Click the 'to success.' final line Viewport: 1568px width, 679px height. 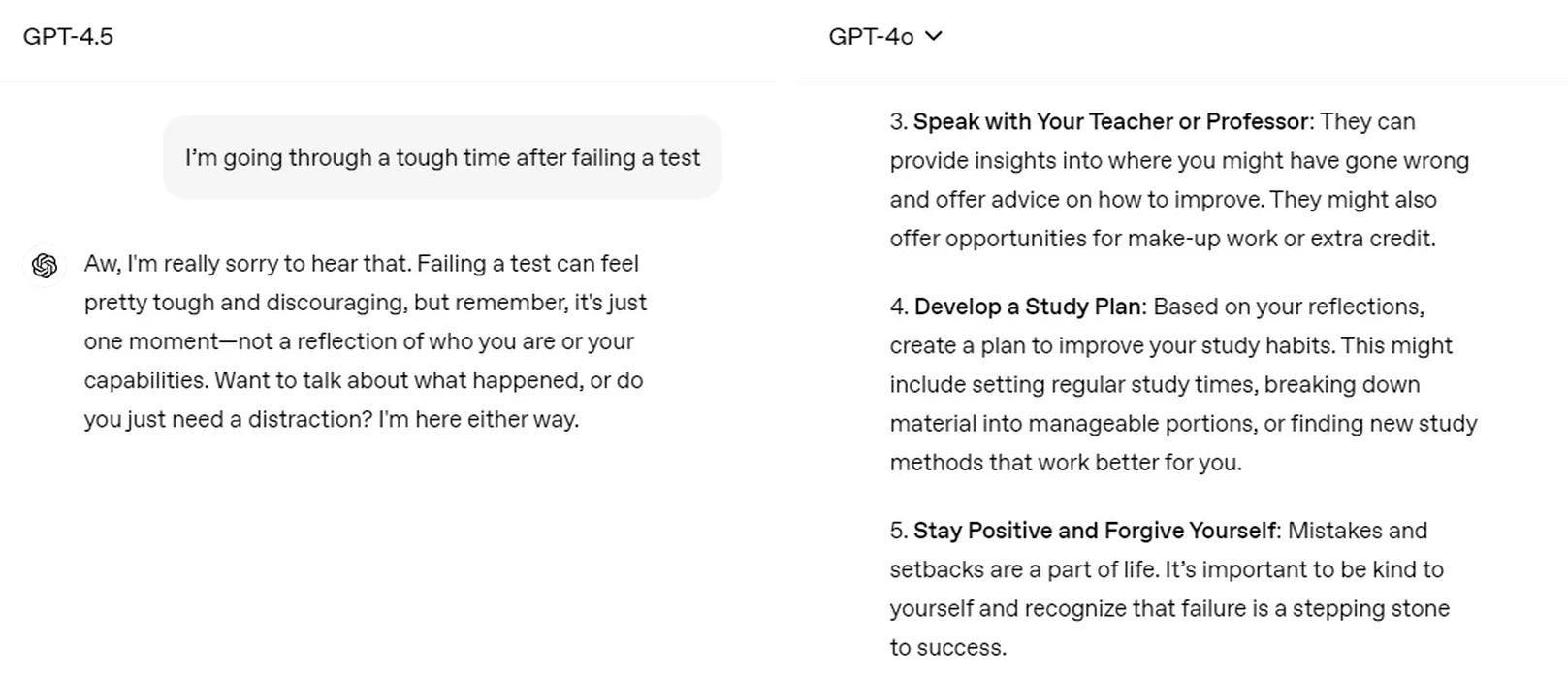click(948, 647)
